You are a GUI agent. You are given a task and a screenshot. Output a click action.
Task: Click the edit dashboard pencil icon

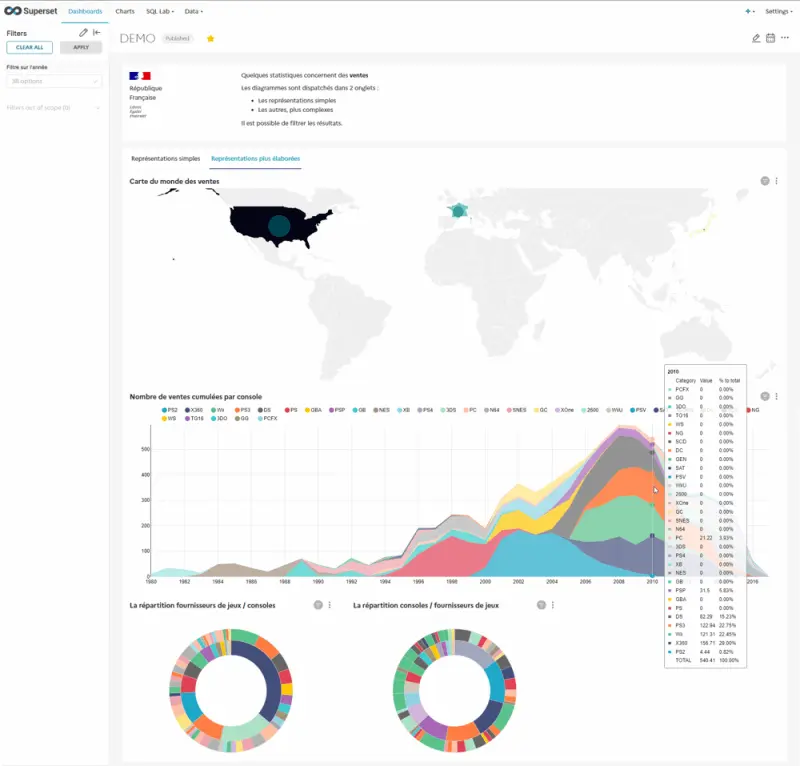click(756, 38)
